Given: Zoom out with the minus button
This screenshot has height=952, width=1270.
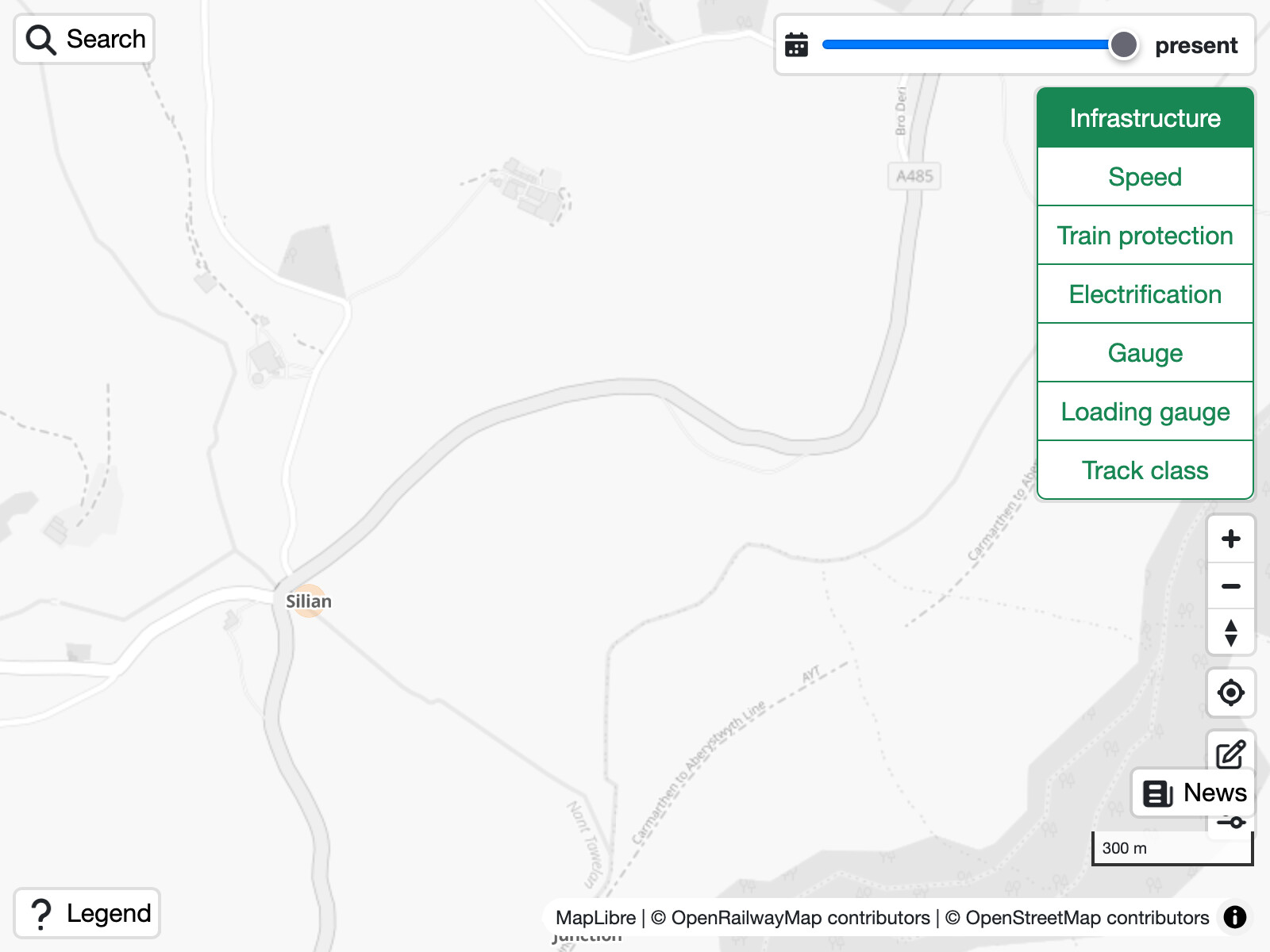Looking at the screenshot, I should click(x=1231, y=586).
